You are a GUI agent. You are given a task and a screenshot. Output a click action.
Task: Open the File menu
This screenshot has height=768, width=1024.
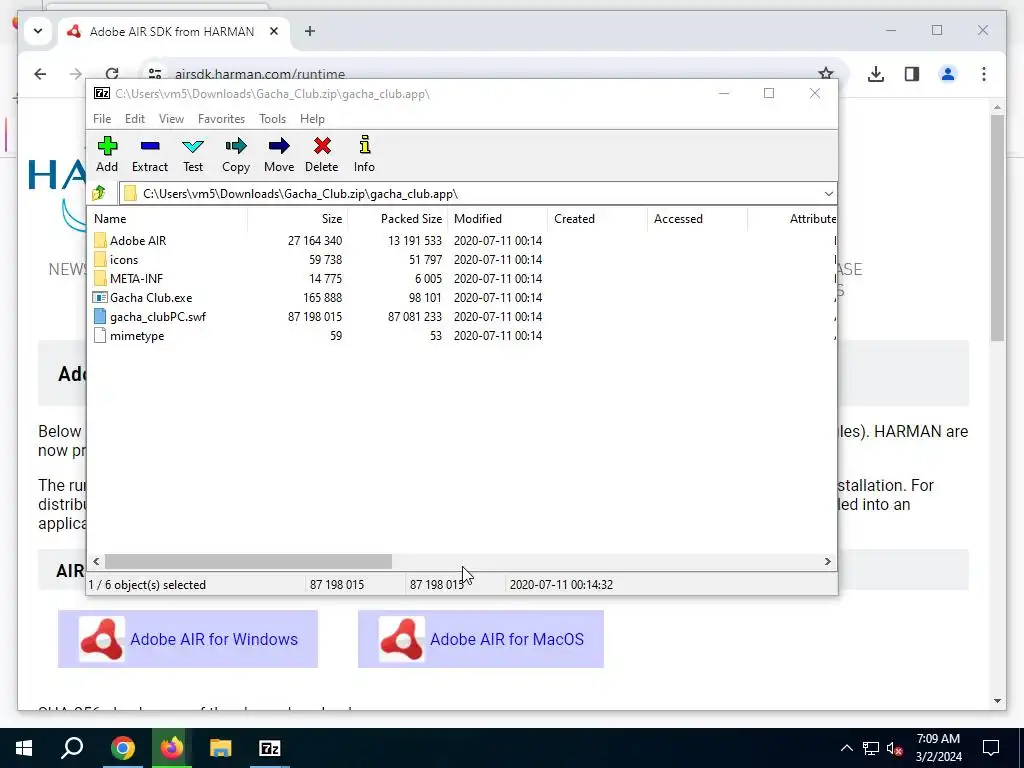tap(102, 119)
